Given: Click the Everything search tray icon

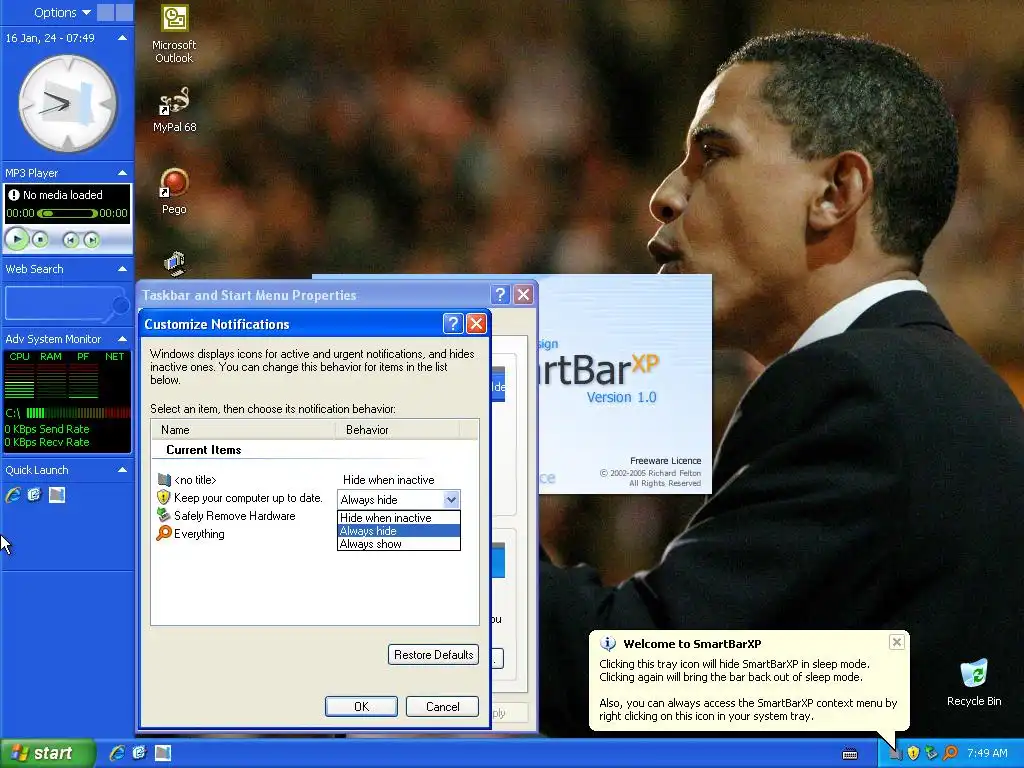Looking at the screenshot, I should pyautogui.click(x=950, y=753).
